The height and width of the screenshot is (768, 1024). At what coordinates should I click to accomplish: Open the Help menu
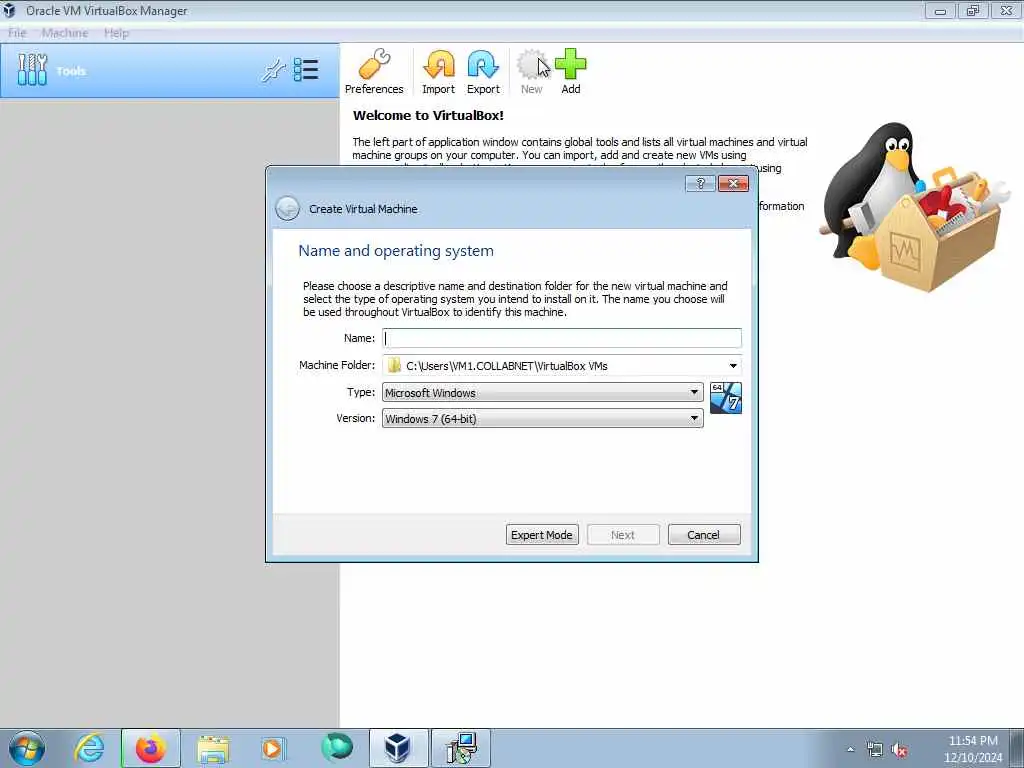[x=116, y=33]
